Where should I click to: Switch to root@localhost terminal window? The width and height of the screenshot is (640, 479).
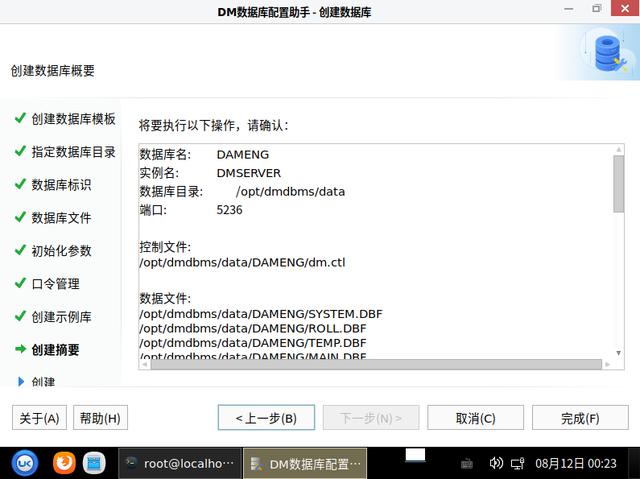180,463
